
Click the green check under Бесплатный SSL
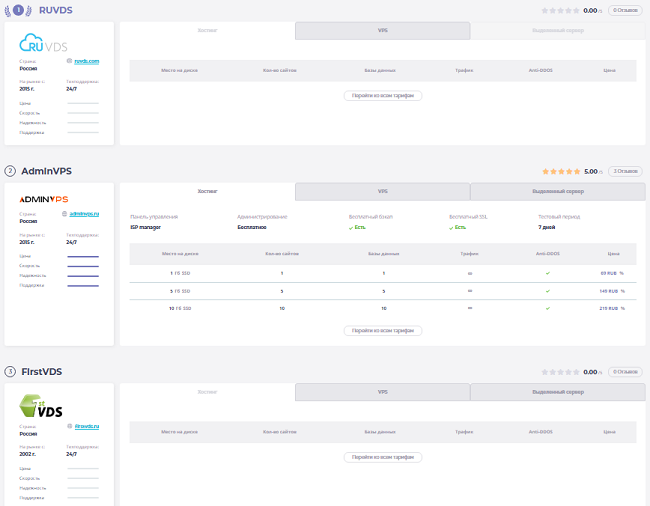451,228
